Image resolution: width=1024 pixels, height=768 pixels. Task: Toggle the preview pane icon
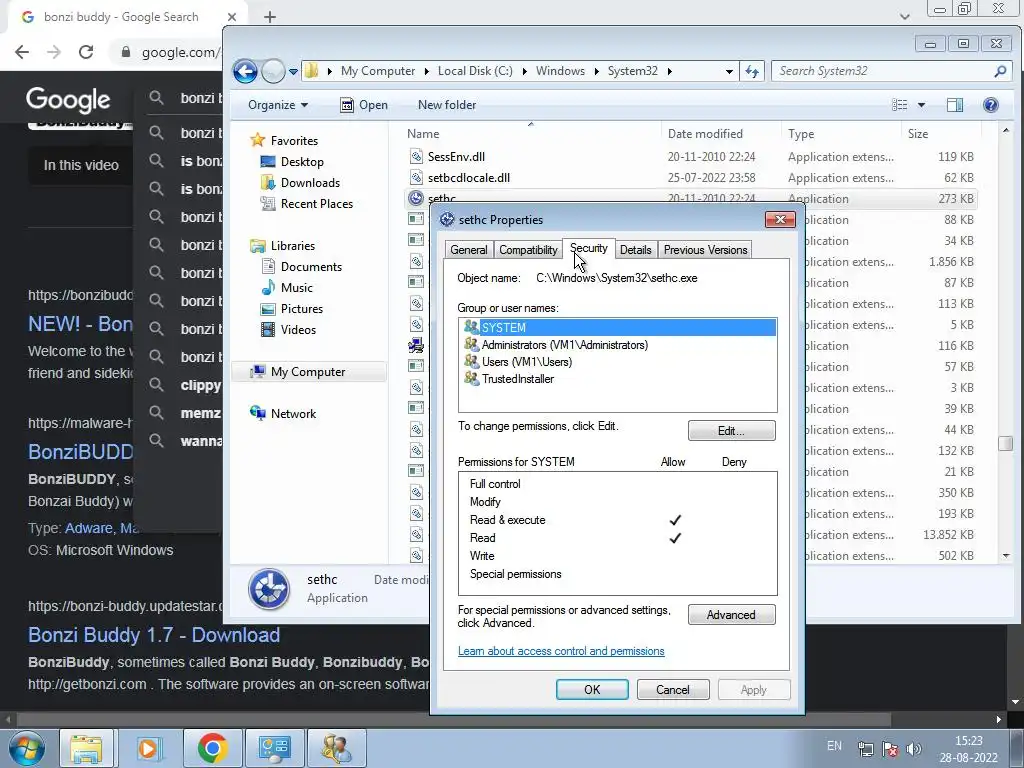pyautogui.click(x=955, y=105)
